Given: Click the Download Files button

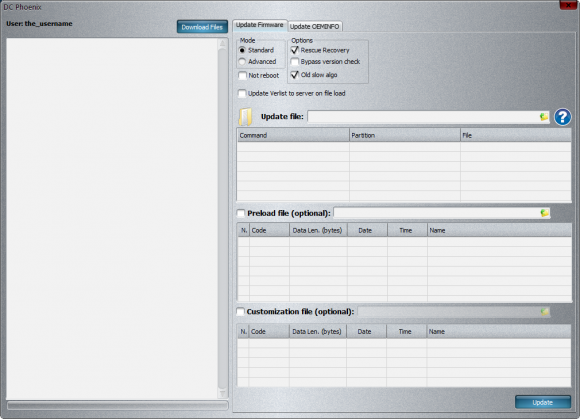Looking at the screenshot, I should [202, 27].
